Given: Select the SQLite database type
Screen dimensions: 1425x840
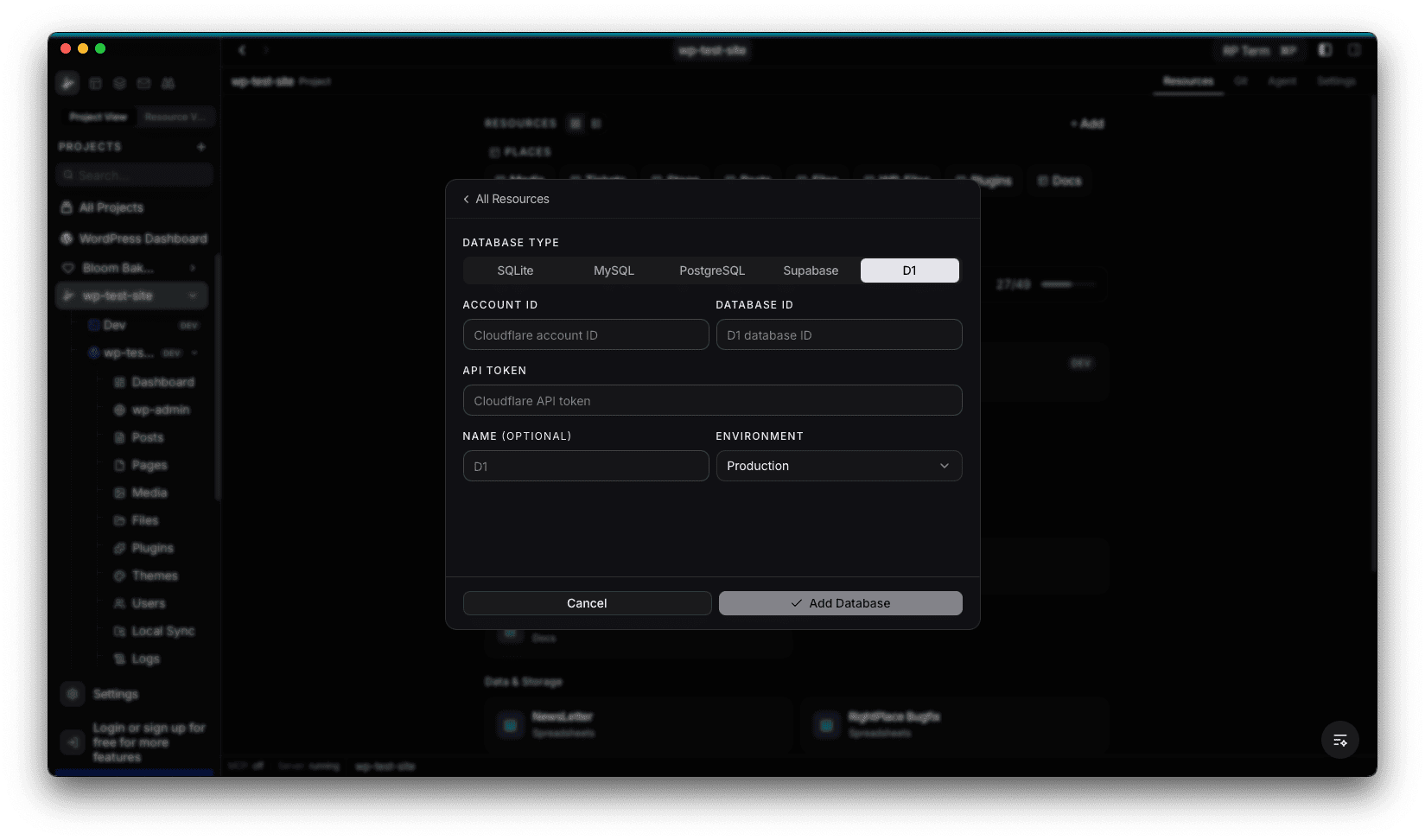Looking at the screenshot, I should pyautogui.click(x=515, y=270).
